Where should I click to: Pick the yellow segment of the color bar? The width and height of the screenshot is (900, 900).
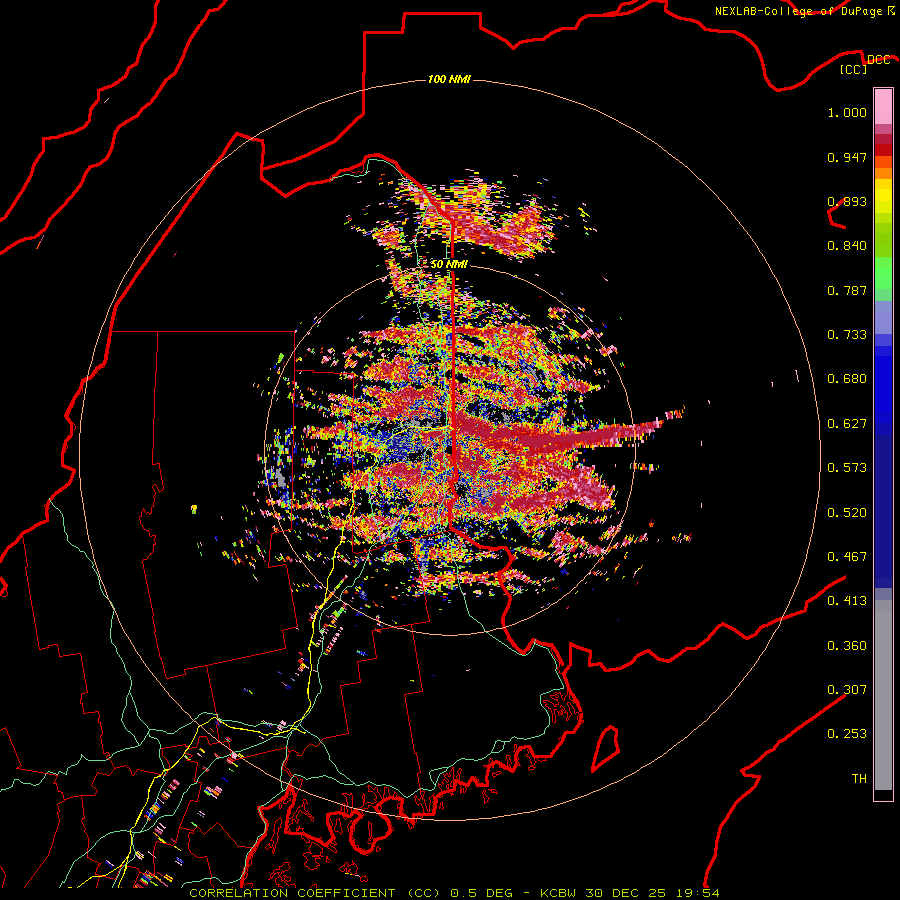point(883,196)
